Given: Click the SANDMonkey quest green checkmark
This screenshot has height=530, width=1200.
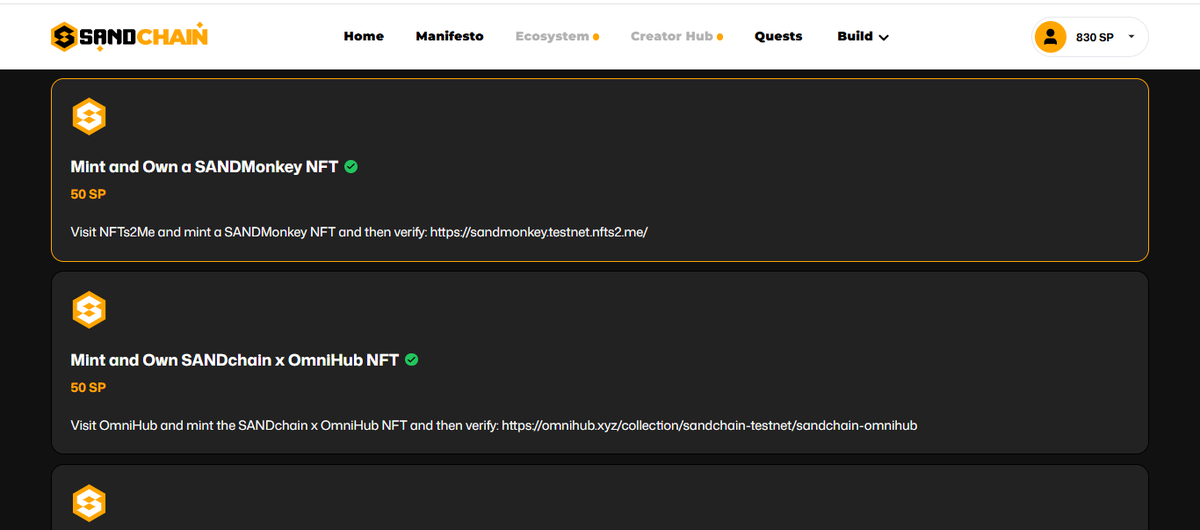Looking at the screenshot, I should pyautogui.click(x=351, y=167).
